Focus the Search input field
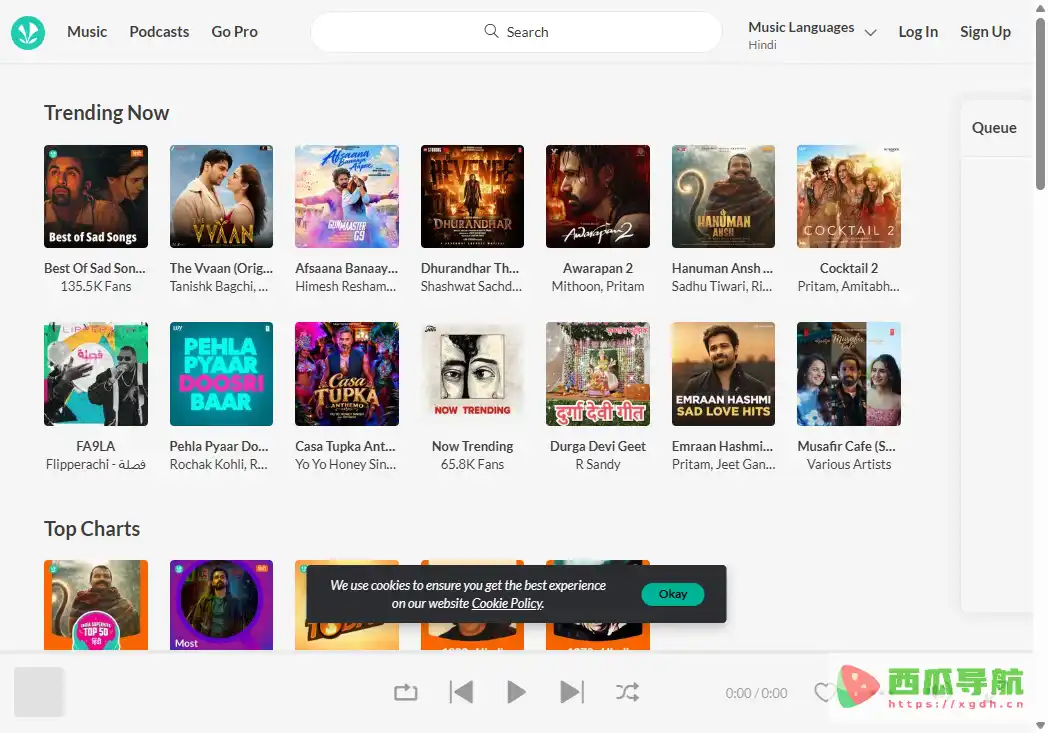The image size is (1048, 733). tap(516, 32)
